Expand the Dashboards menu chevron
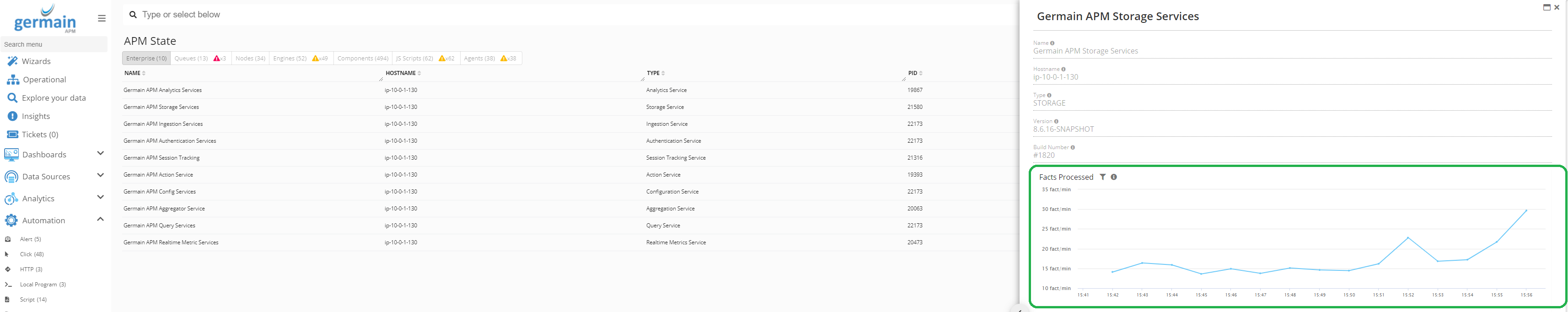 pos(101,153)
